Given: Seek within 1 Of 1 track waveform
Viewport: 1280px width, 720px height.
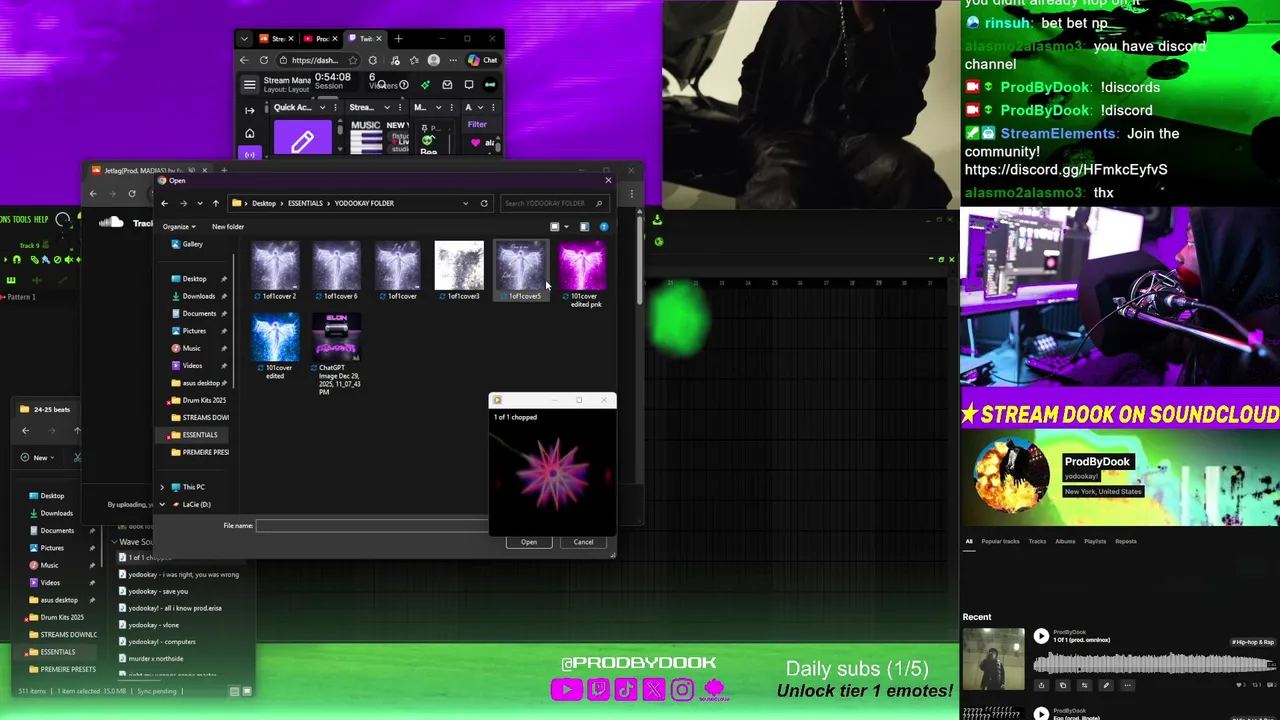Looking at the screenshot, I should 1155,664.
